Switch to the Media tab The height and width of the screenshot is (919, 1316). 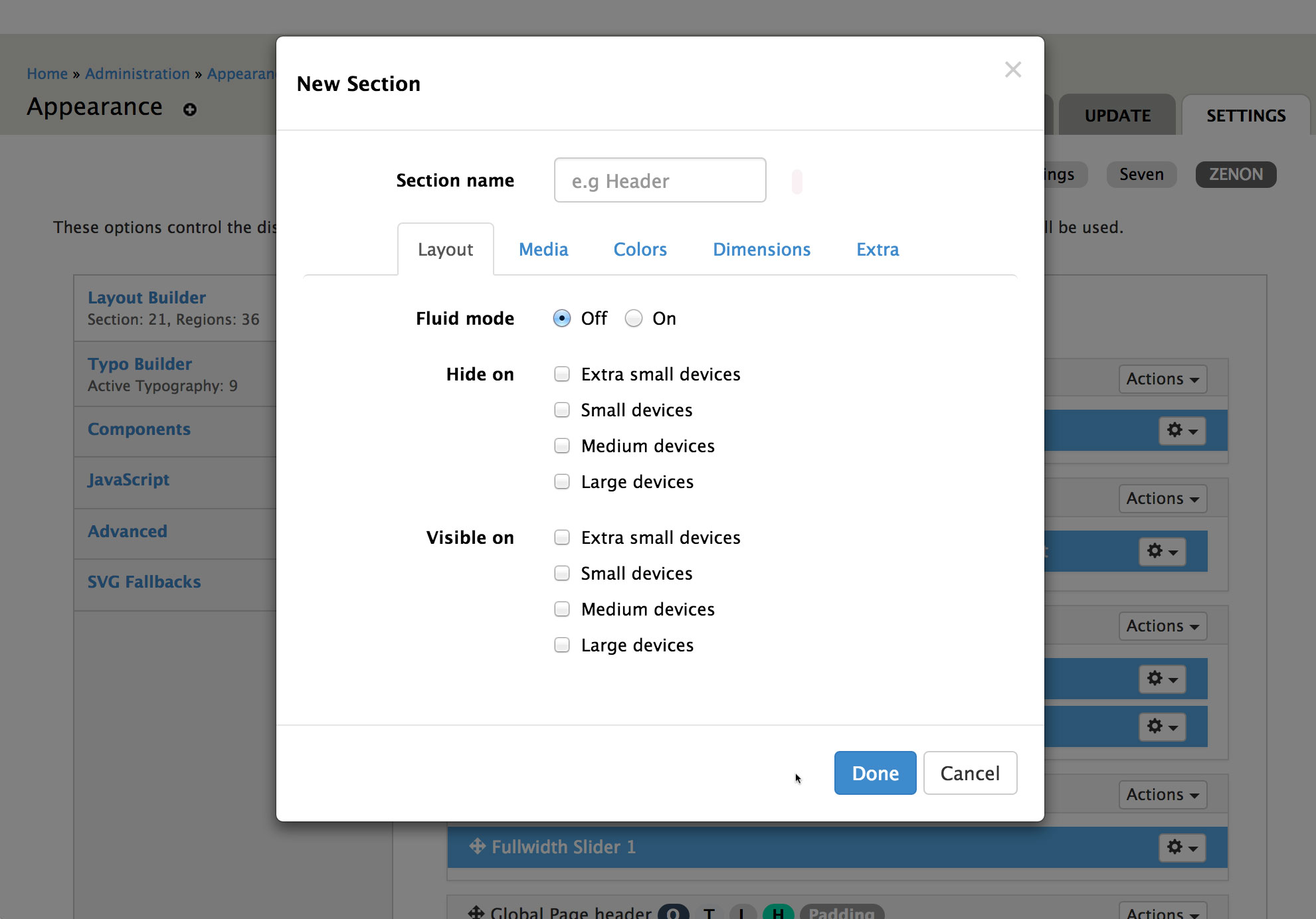pyautogui.click(x=543, y=250)
